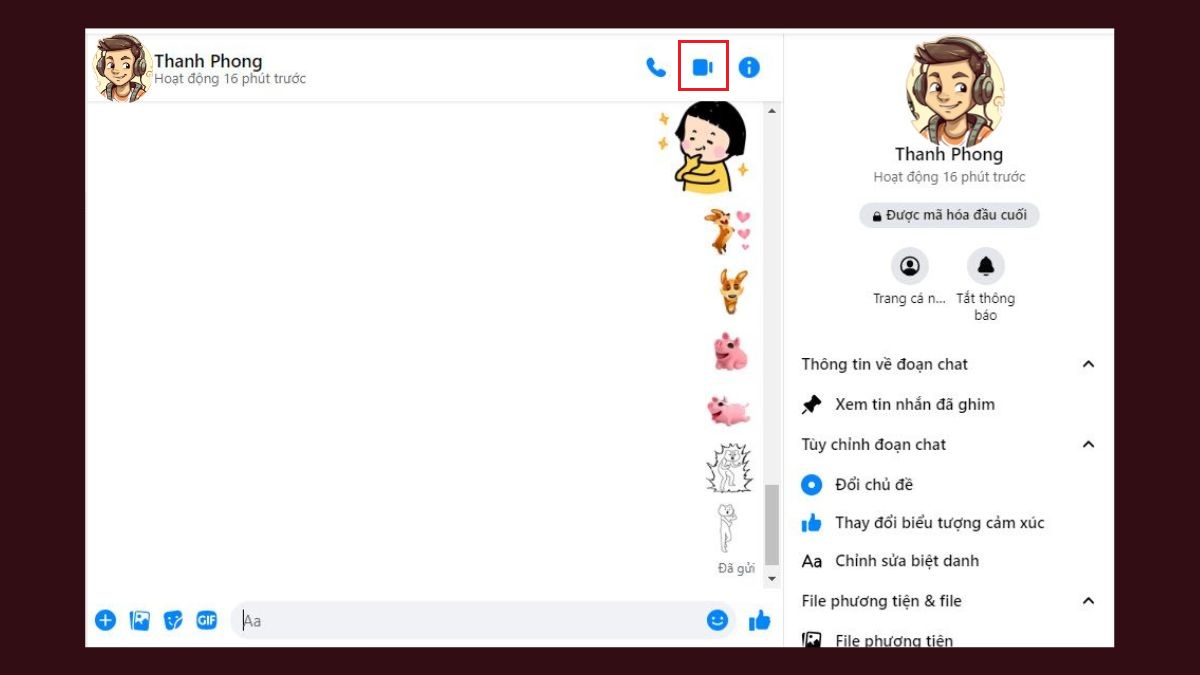Open the GIF picker

(207, 620)
